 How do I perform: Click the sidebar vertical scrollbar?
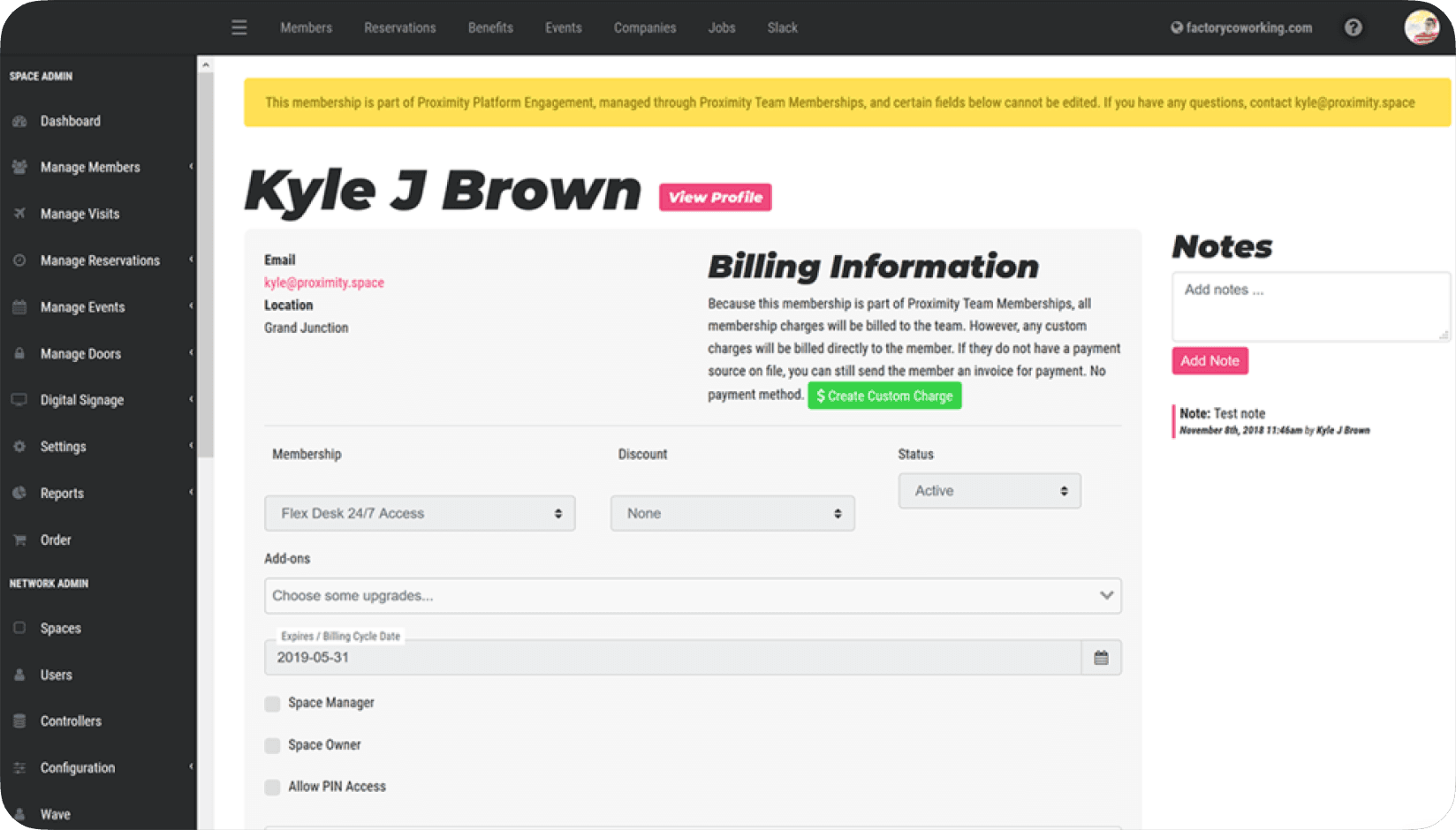tap(206, 265)
